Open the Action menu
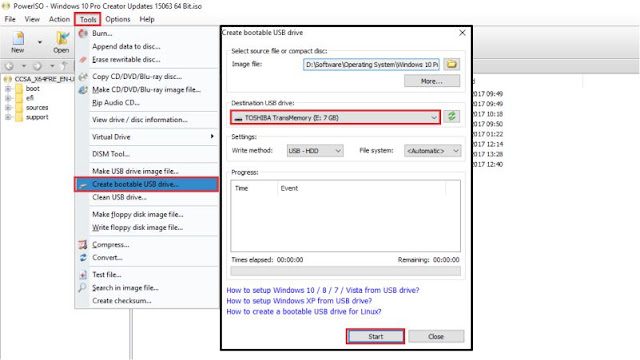Viewport: 640px width, 360px height. [59, 19]
